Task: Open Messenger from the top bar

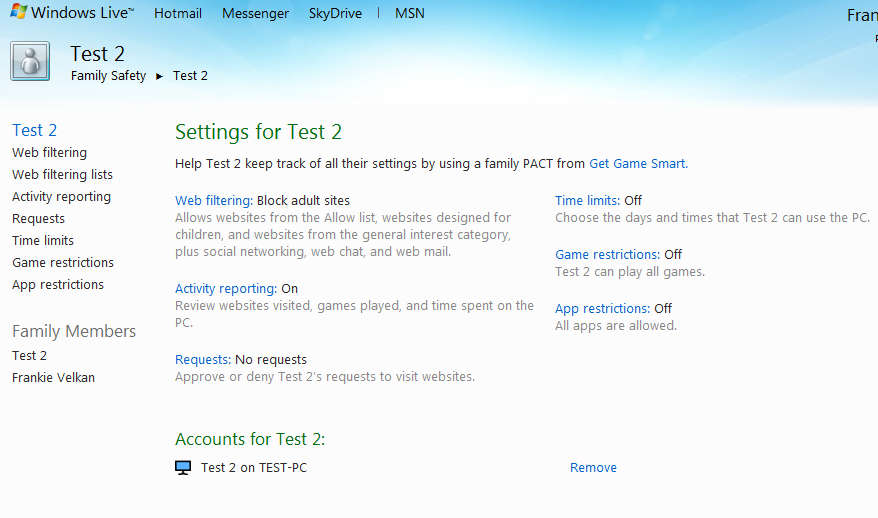Action: click(x=255, y=14)
